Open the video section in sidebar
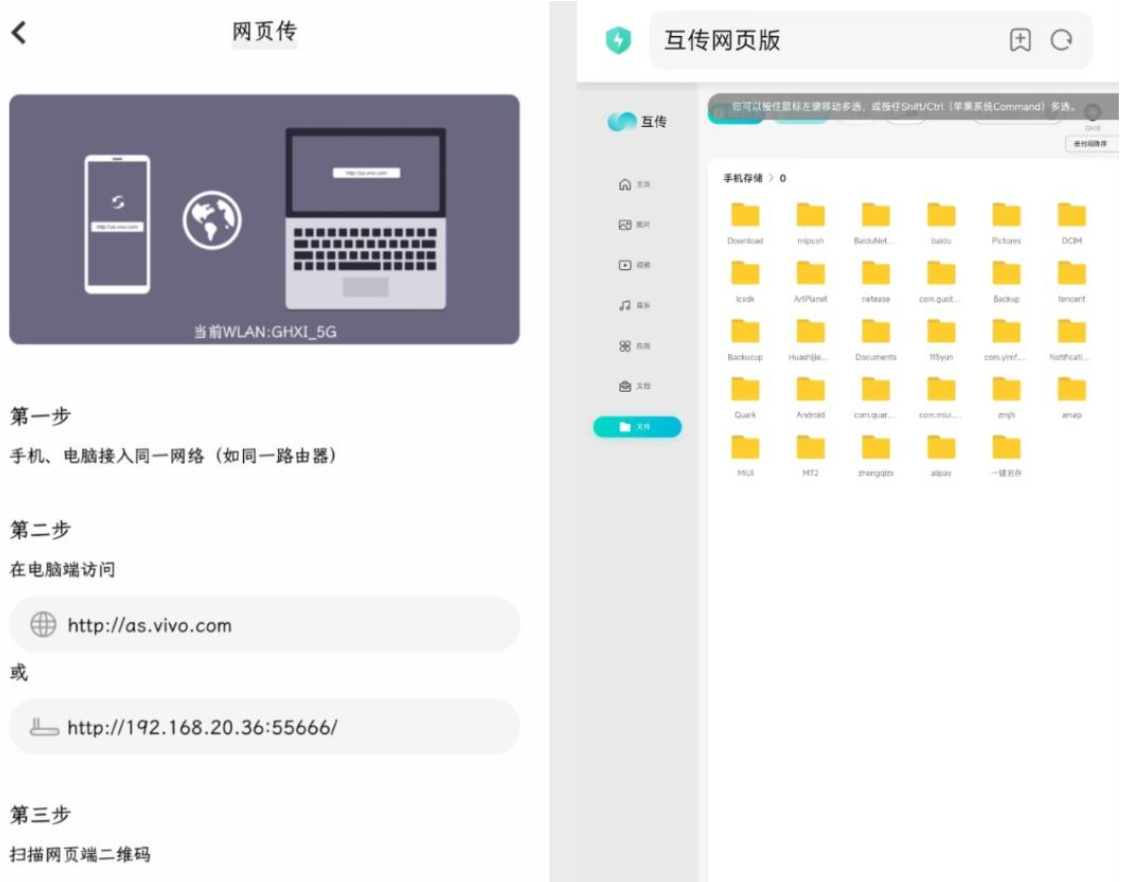1146x882 pixels. [x=634, y=265]
